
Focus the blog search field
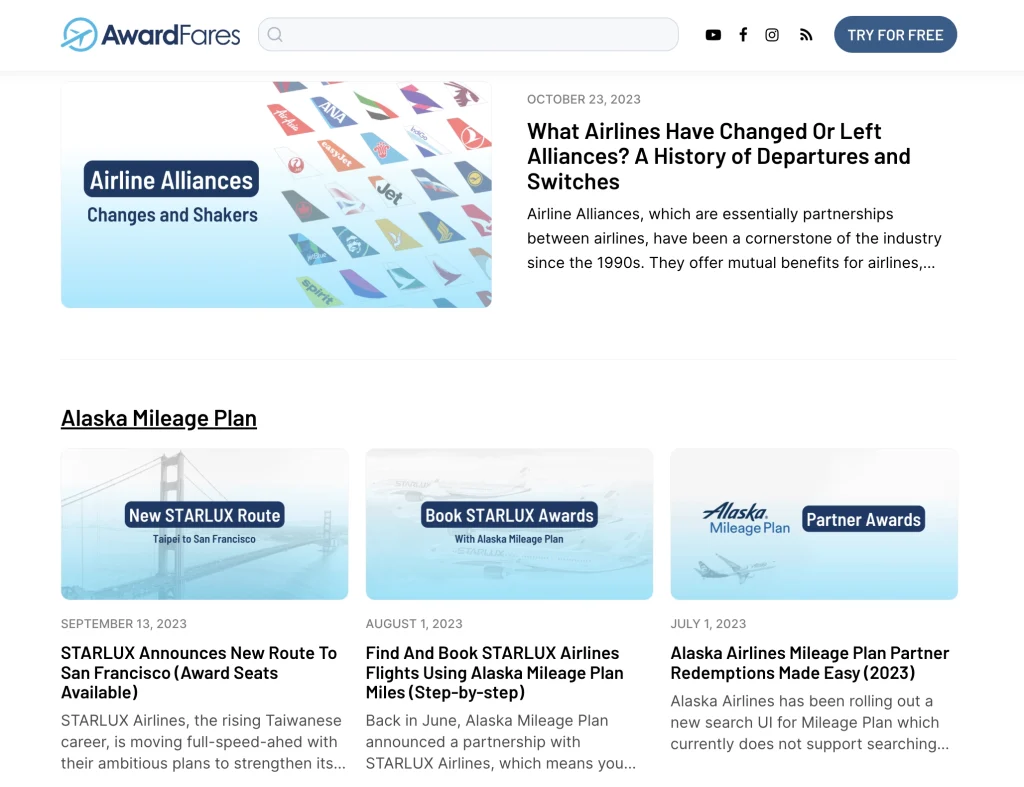(x=468, y=35)
